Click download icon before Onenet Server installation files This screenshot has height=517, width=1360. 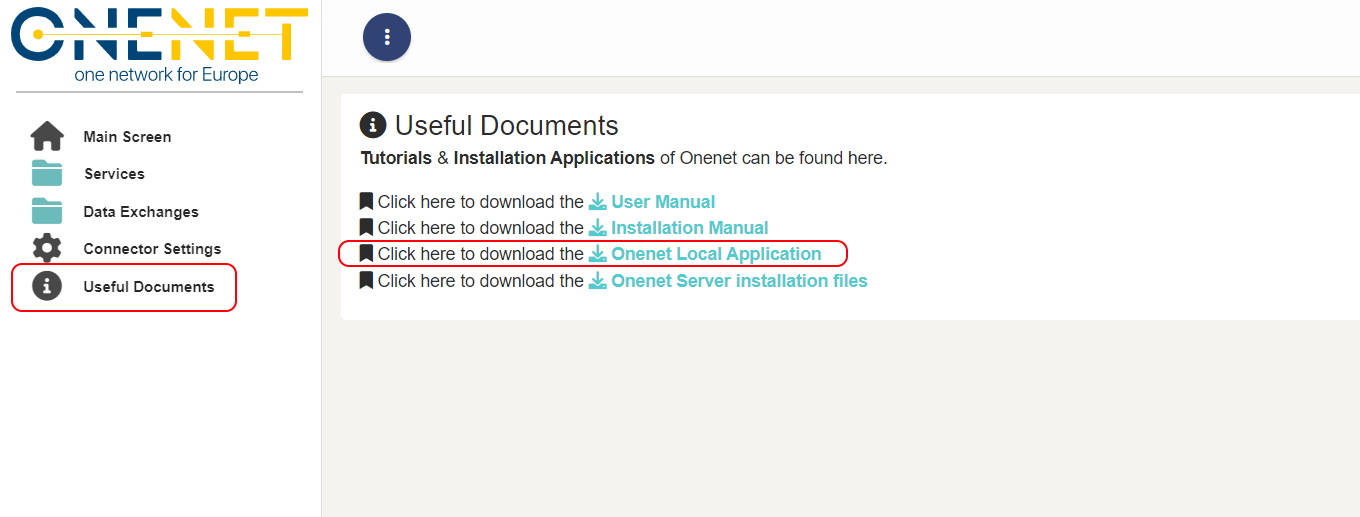598,281
